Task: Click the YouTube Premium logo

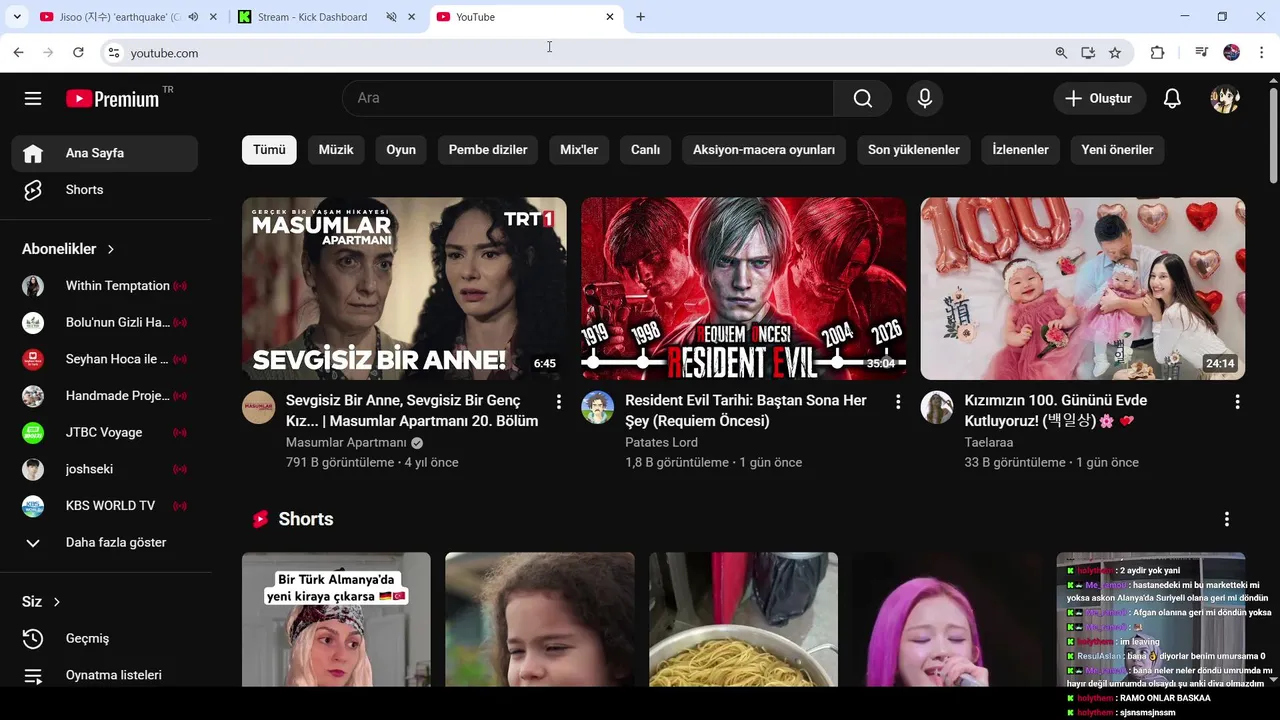Action: point(112,98)
